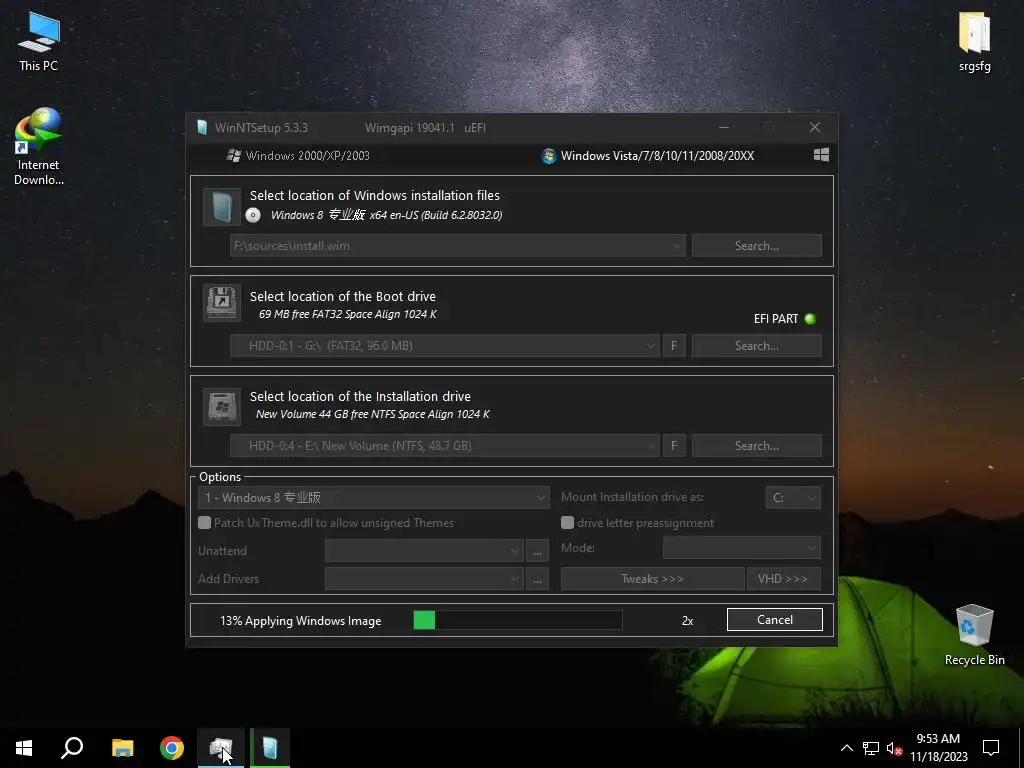
Task: Open the Recycle Bin desktop icon
Action: [x=974, y=635]
